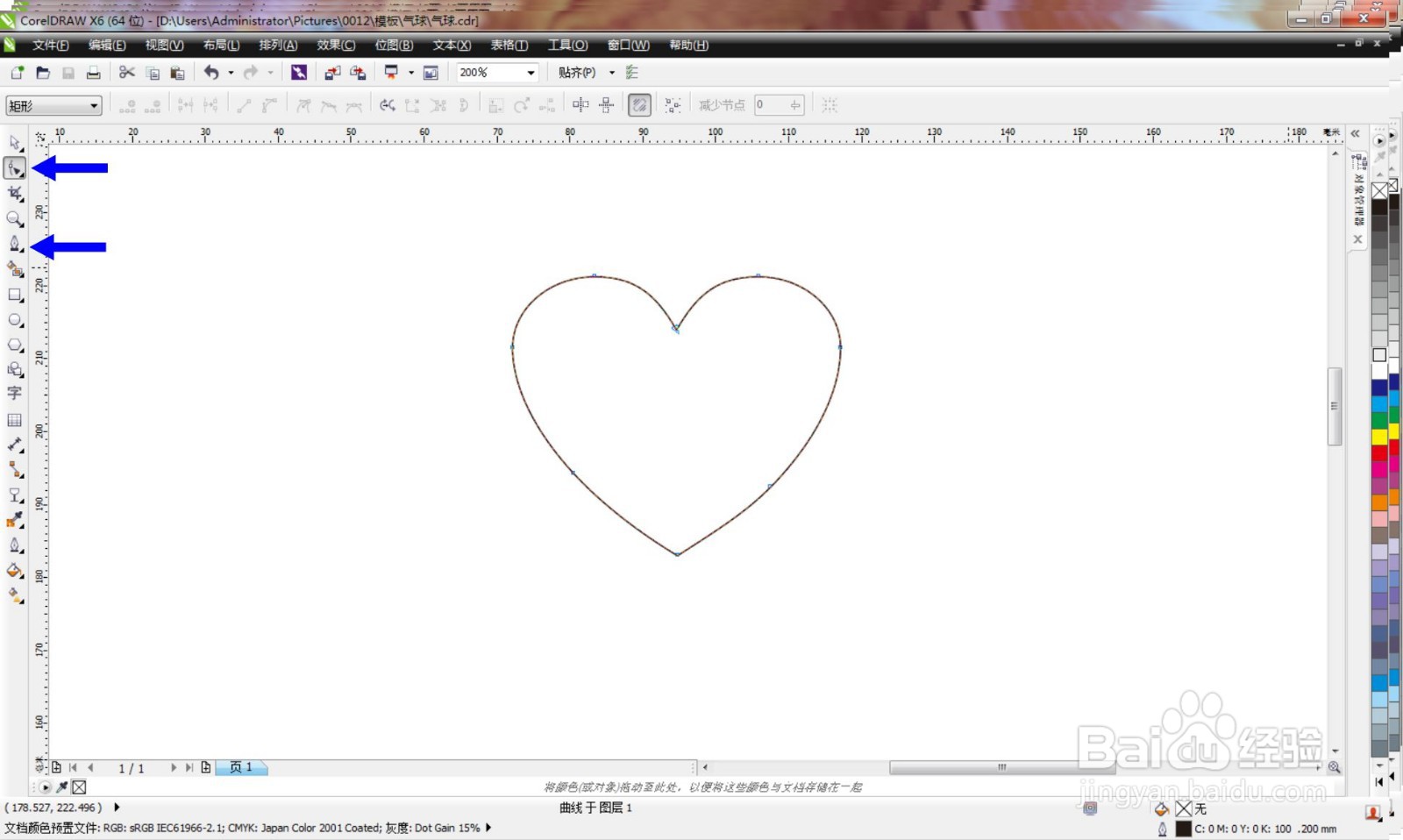Open the 位图(B) menu
This screenshot has height=840, width=1403.
coord(394,45)
